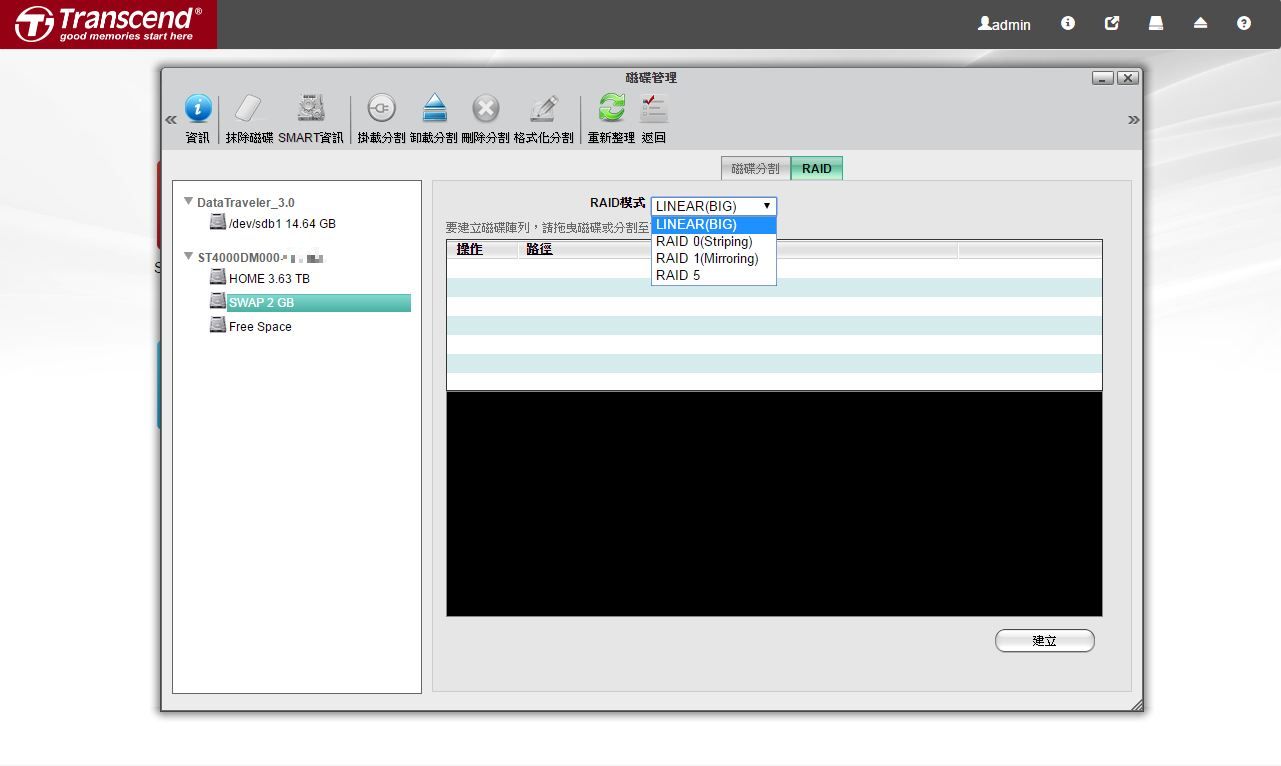Select DataTraveler_3.0 disk label
This screenshot has width=1281, height=766.
(x=246, y=202)
